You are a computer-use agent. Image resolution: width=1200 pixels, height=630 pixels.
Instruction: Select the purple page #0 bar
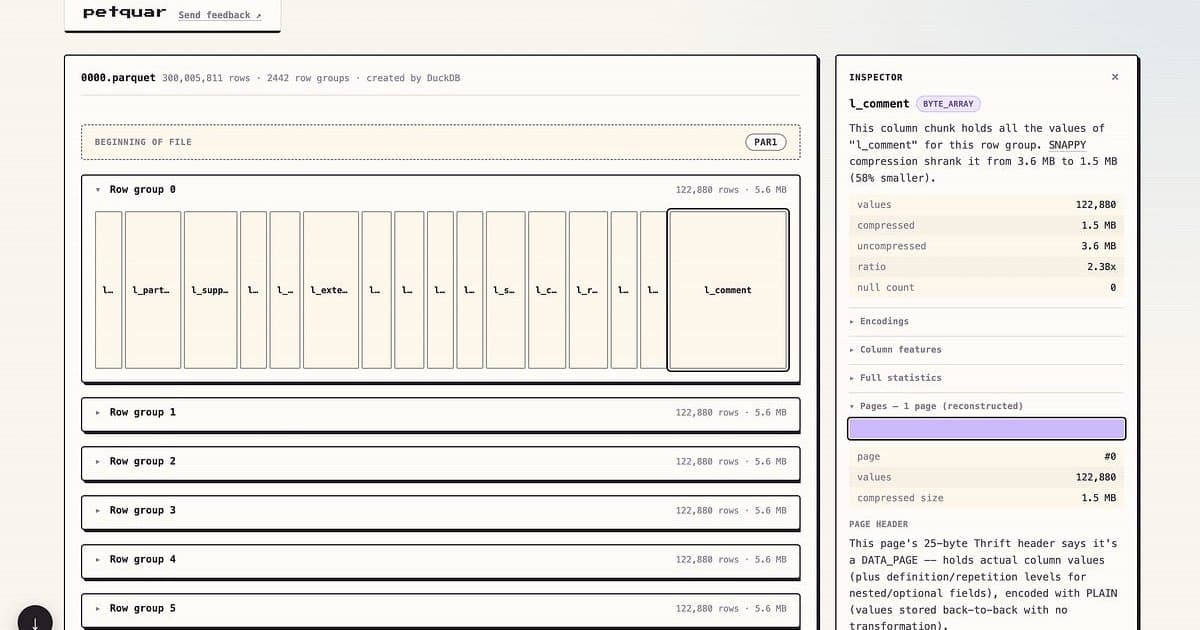986,429
